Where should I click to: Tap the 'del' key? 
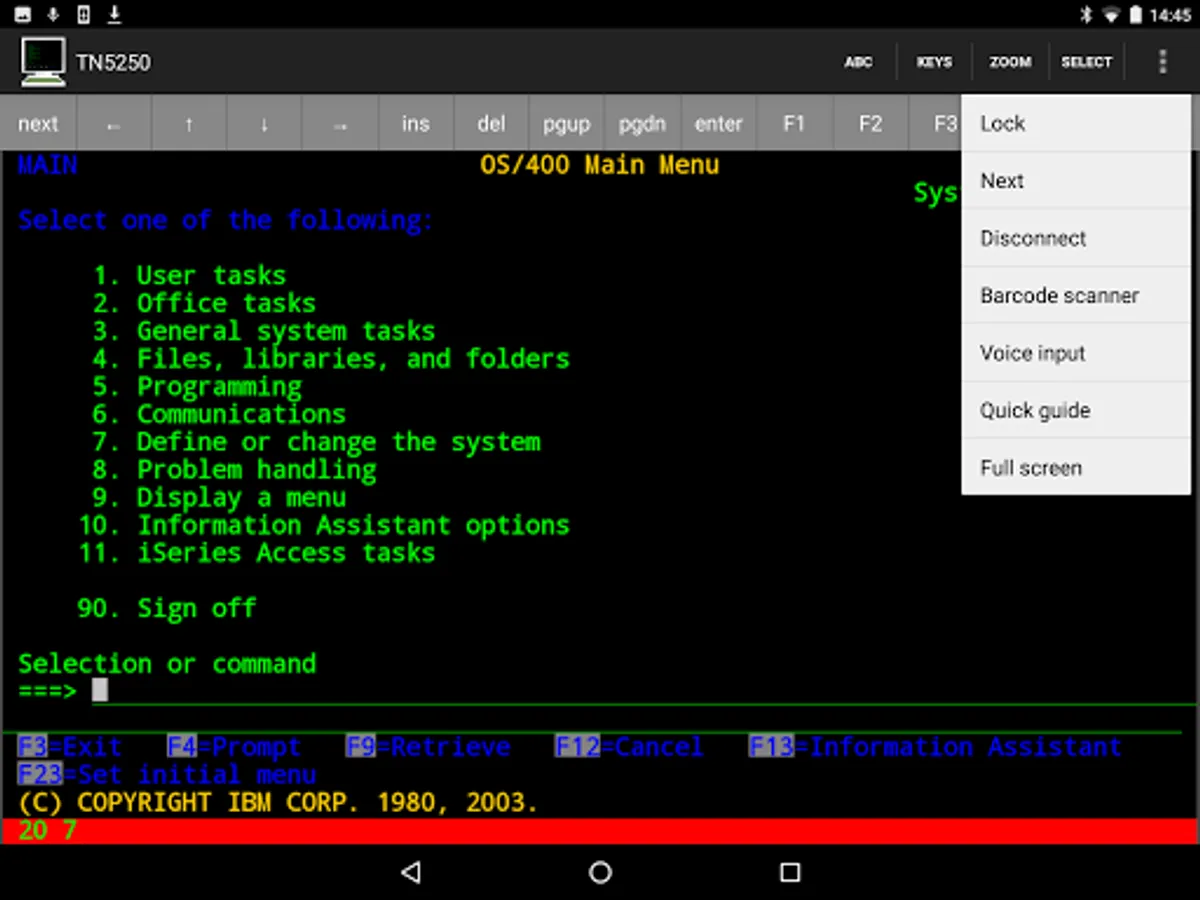(x=491, y=124)
